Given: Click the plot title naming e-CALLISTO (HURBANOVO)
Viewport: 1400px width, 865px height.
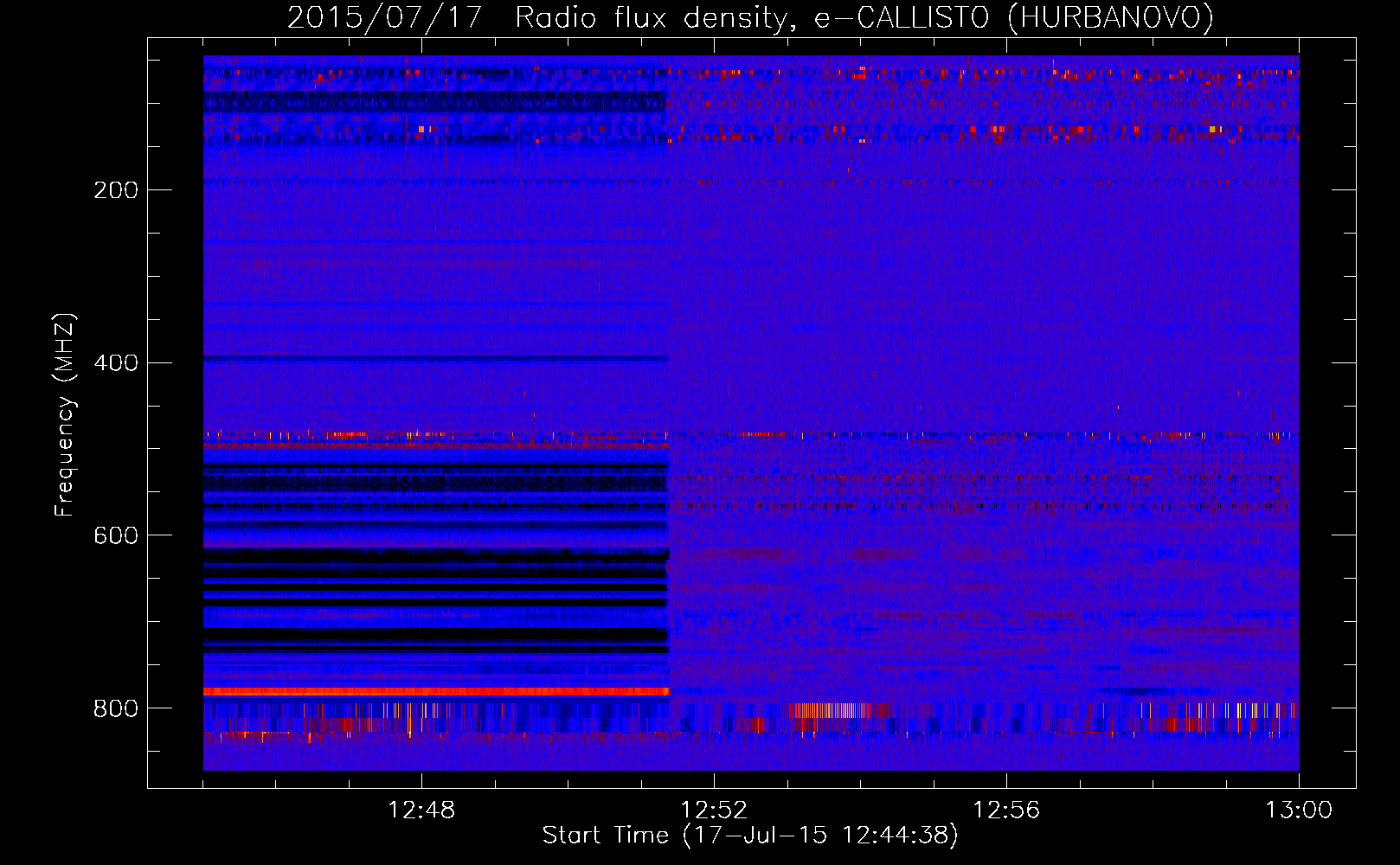Looking at the screenshot, I should point(750,17).
